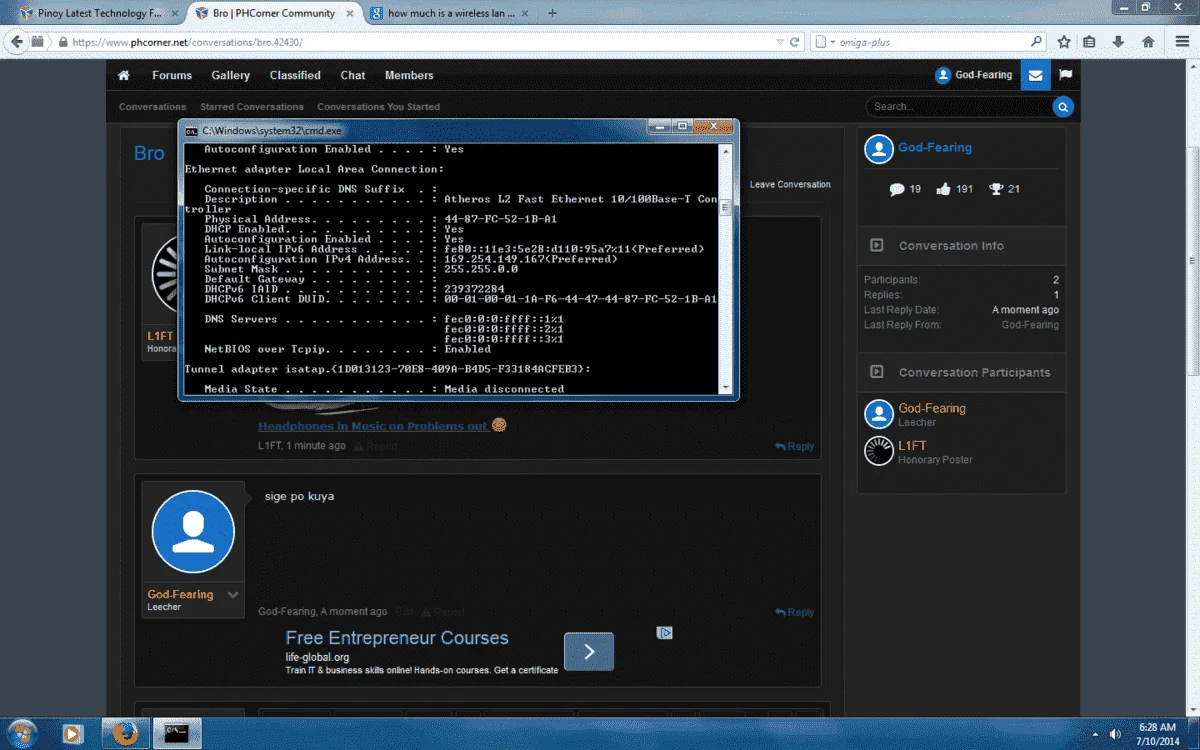1200x750 pixels.
Task: Open the Free Entrepreneur Courses ad
Action: pos(397,638)
